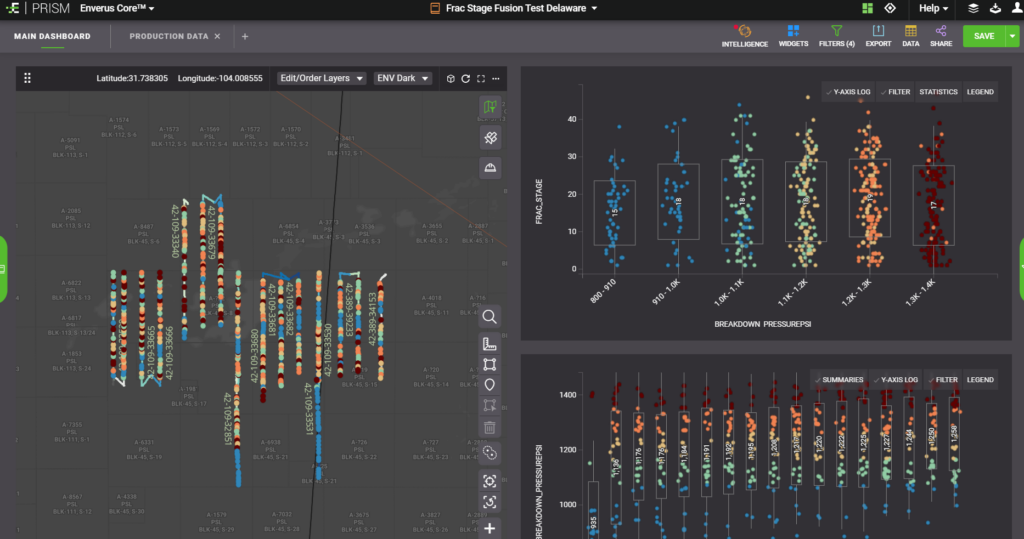The width and height of the screenshot is (1024, 539).
Task: Add a new dashboard tab
Action: pyautogui.click(x=245, y=37)
